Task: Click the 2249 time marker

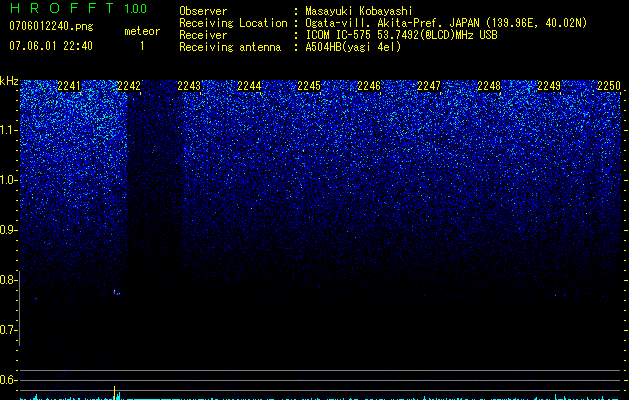Action: click(549, 85)
